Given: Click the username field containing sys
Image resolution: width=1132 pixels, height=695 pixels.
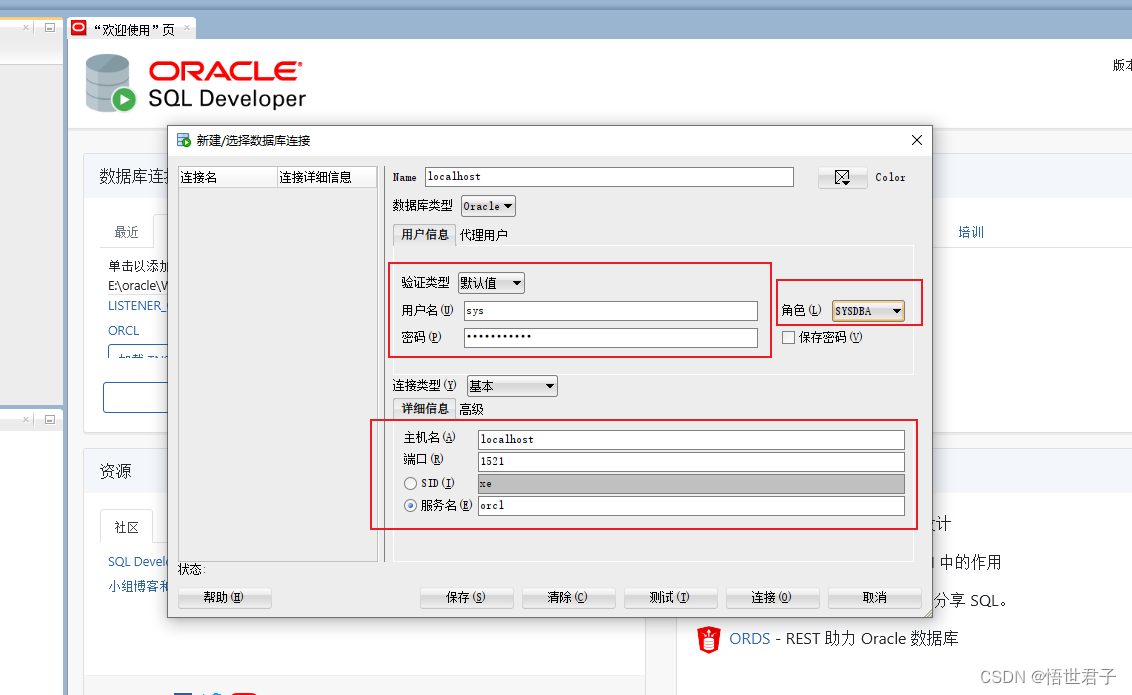Looking at the screenshot, I should pos(611,311).
